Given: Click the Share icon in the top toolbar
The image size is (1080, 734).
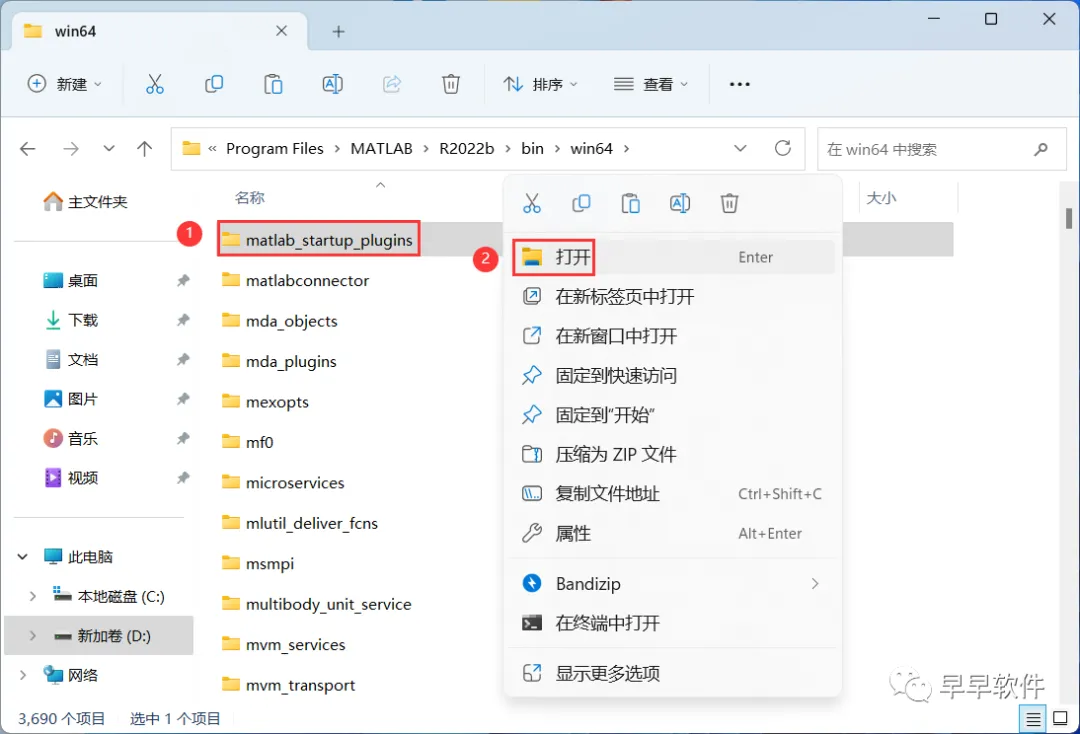Looking at the screenshot, I should click(x=392, y=84).
